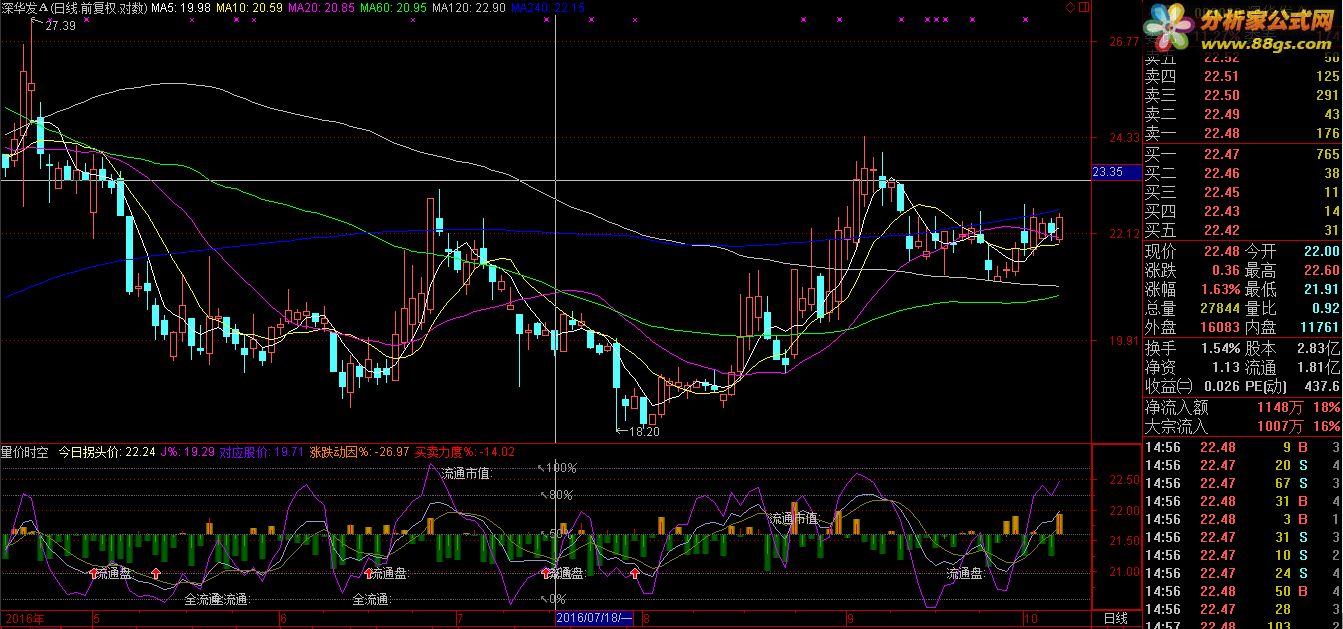Click the 最高 22.60 quote field
This screenshot has height=629, width=1343.
(x=1292, y=270)
